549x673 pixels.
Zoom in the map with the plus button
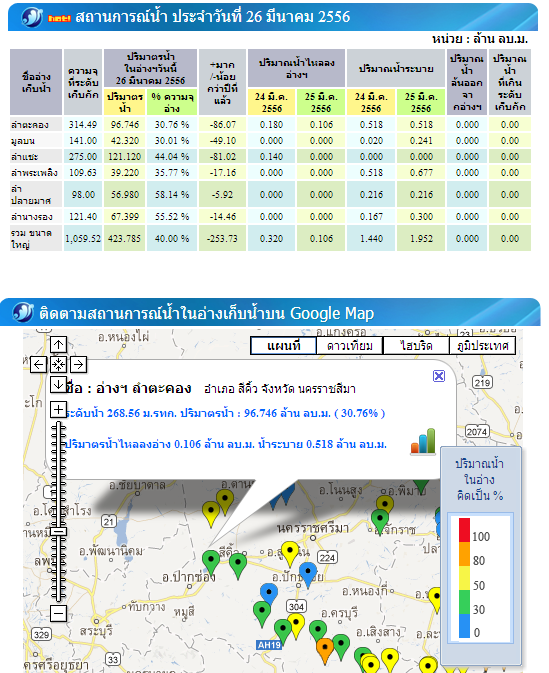pos(58,409)
